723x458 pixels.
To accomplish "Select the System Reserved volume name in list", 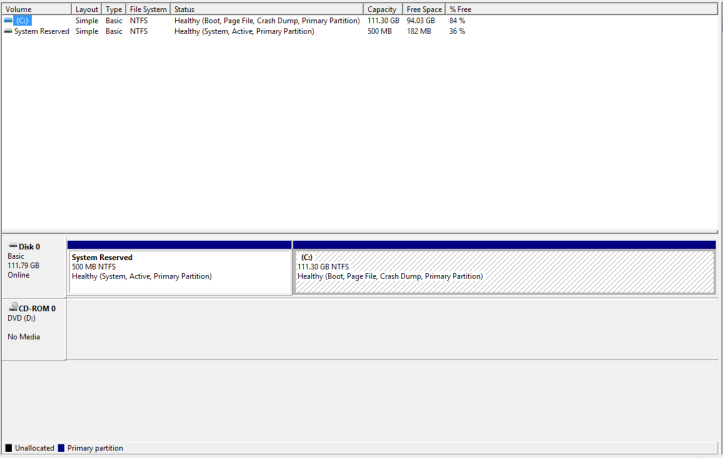I will [x=41, y=31].
